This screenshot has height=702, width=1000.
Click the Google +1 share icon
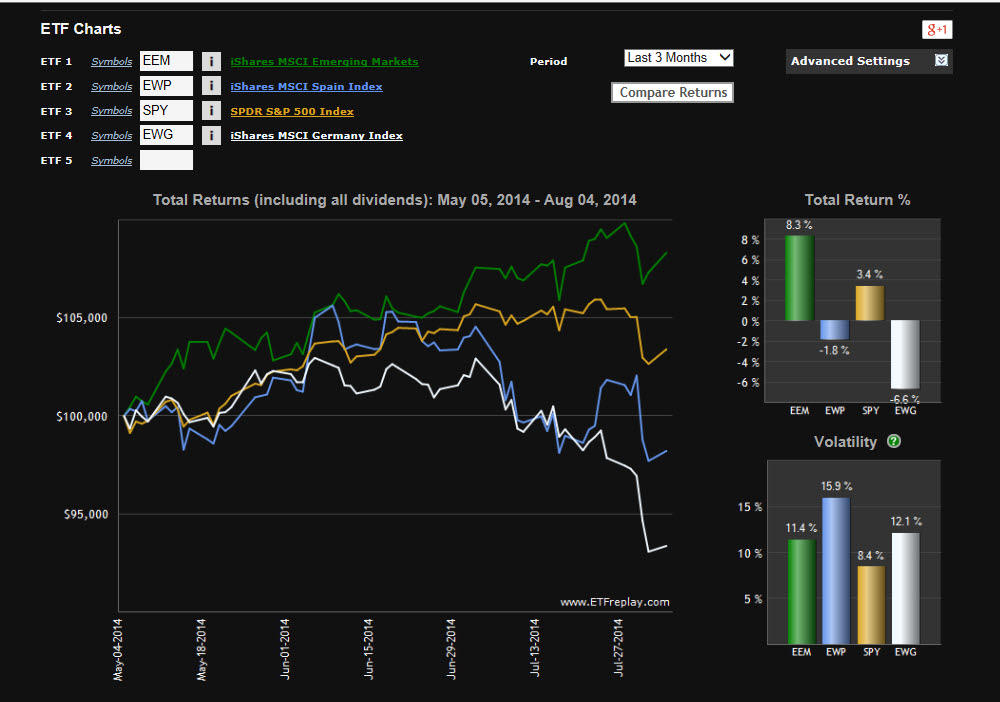point(936,30)
